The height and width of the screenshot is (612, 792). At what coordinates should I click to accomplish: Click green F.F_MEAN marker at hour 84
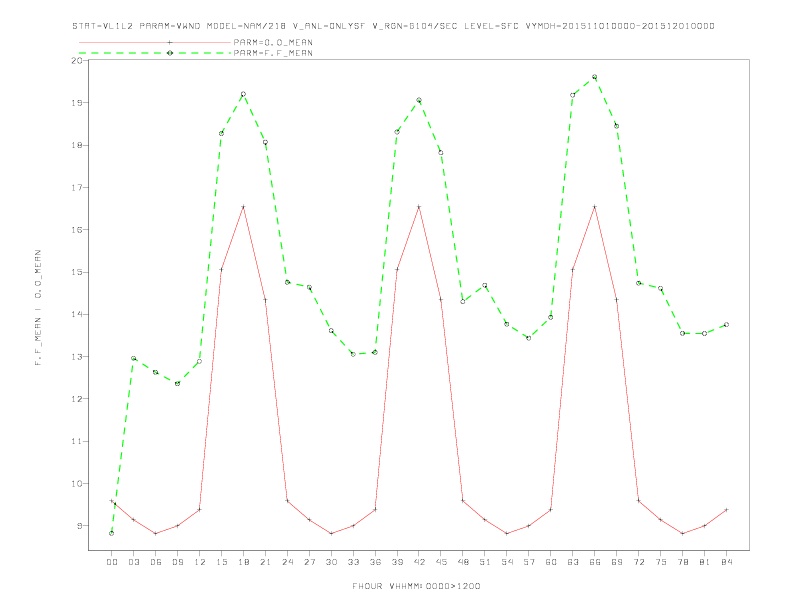pyautogui.click(x=726, y=325)
